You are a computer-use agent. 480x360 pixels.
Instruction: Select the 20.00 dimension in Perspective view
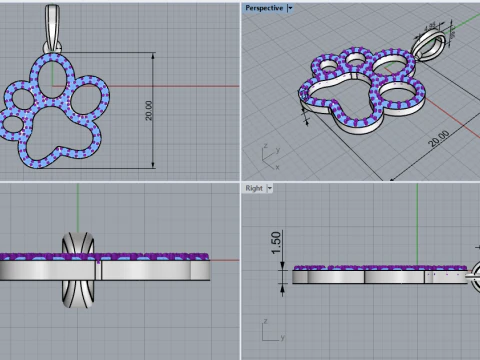(x=439, y=139)
